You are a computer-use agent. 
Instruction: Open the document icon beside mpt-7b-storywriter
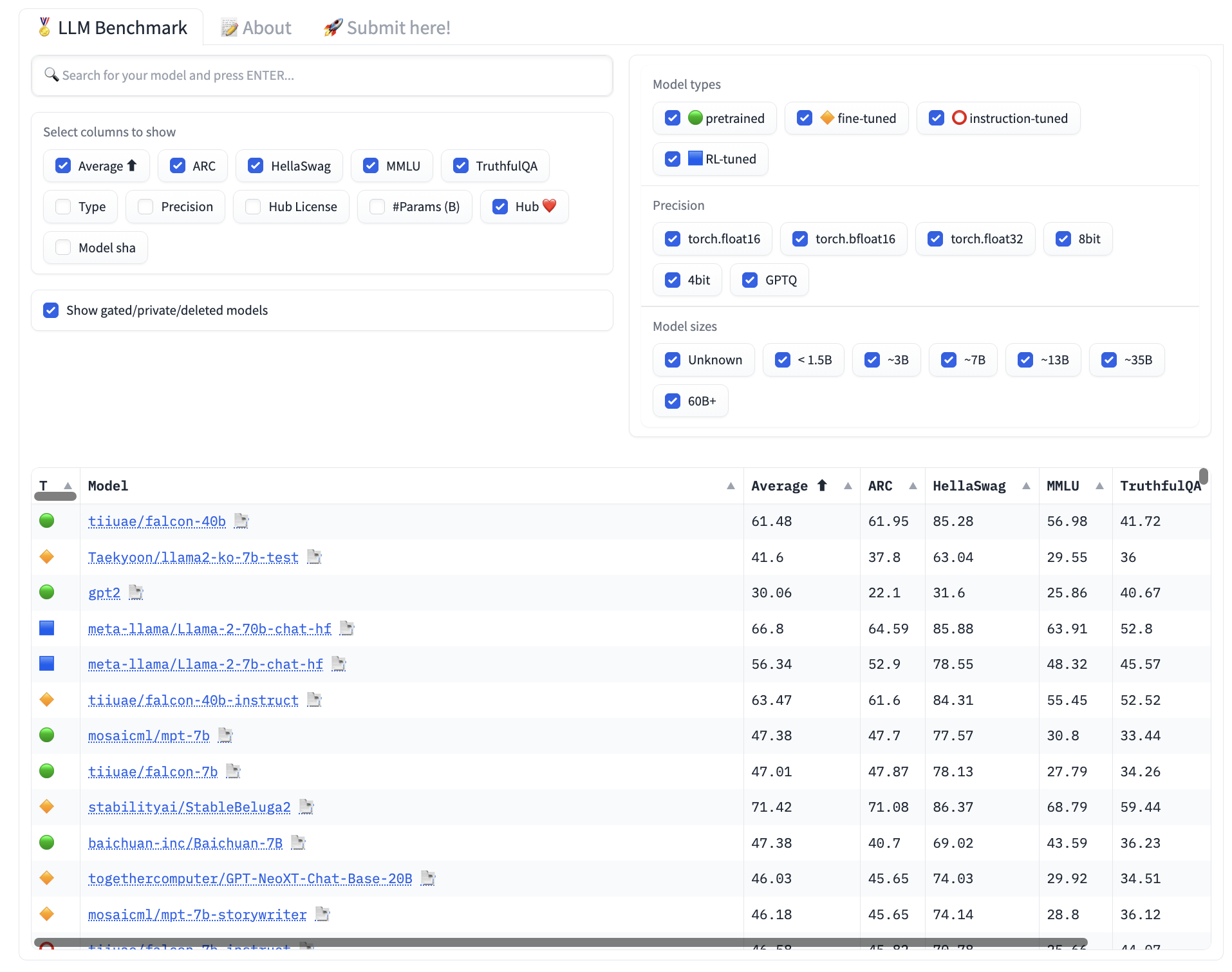point(322,914)
